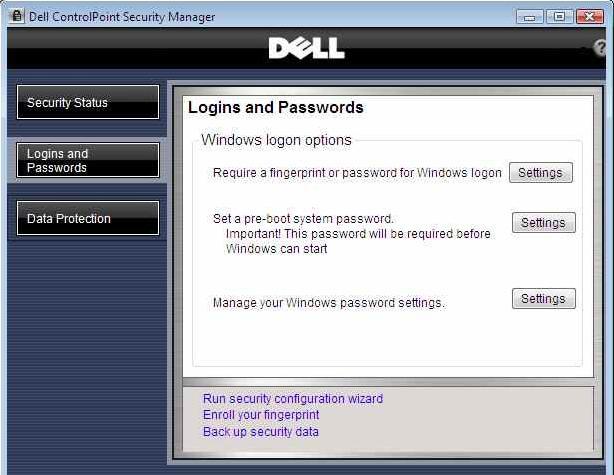Open help via the question mark icon
This screenshot has width=614, height=475.
pos(600,48)
